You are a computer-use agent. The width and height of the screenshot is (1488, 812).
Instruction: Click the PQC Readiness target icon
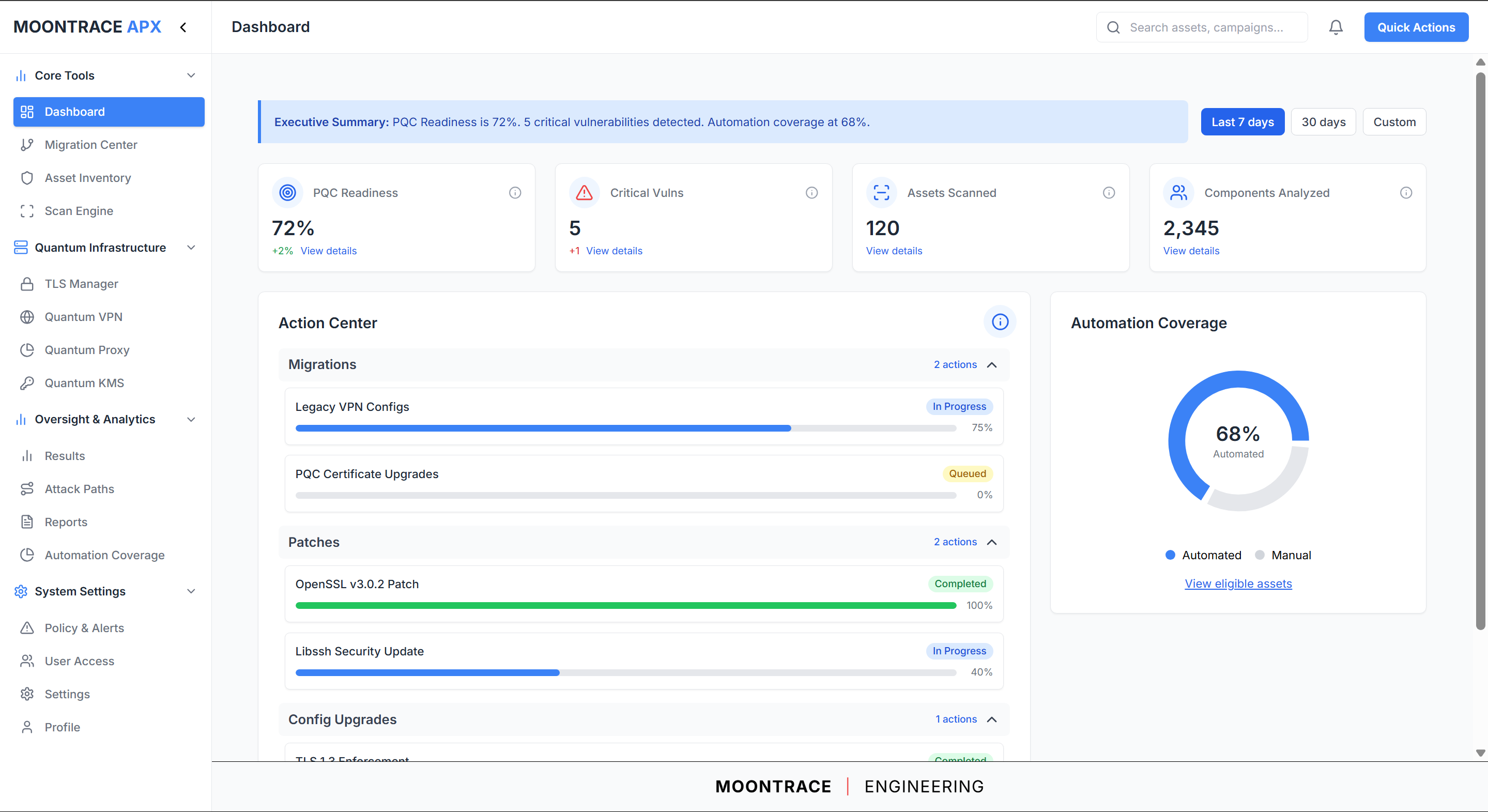(x=288, y=192)
